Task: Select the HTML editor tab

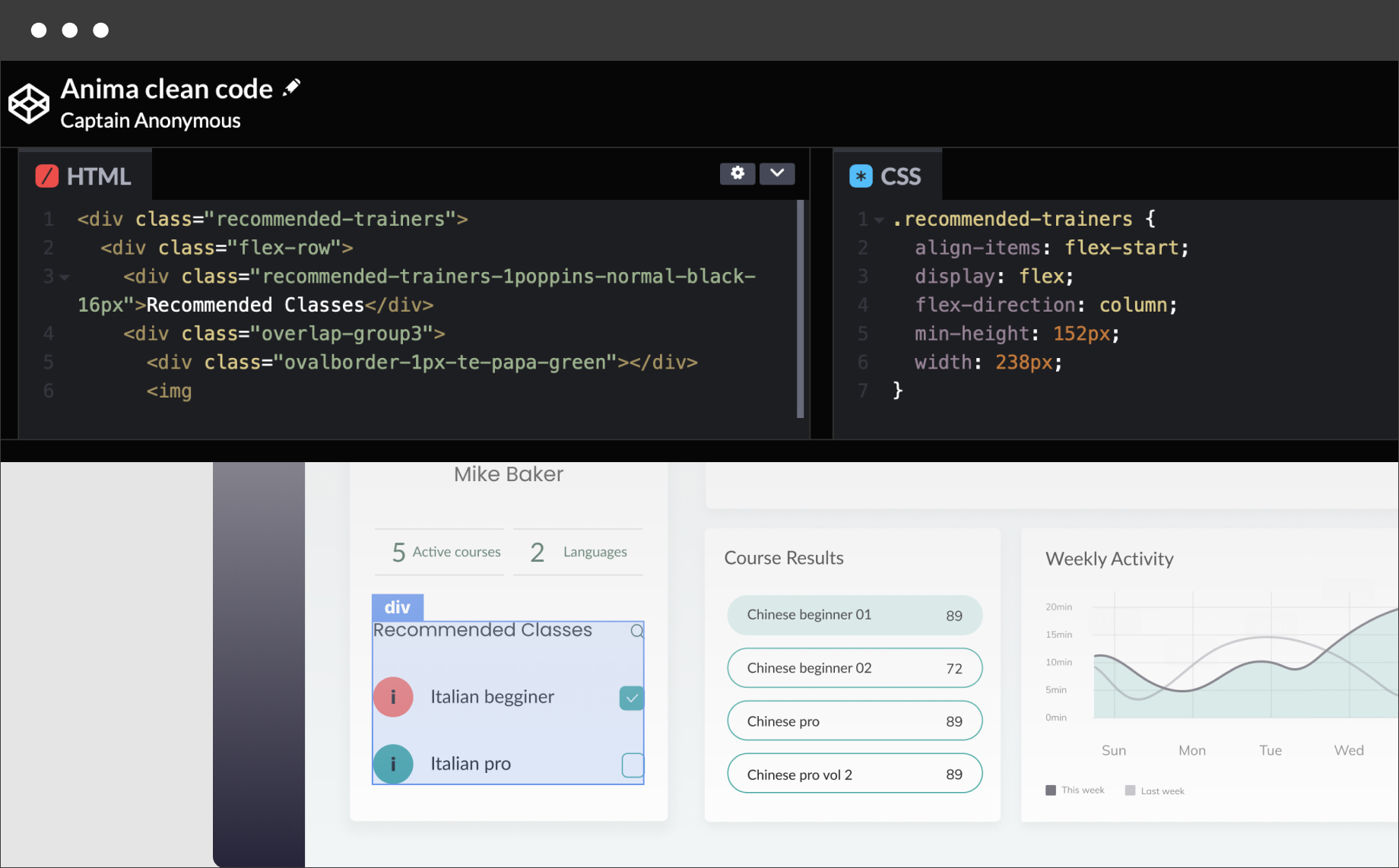Action: [x=84, y=176]
